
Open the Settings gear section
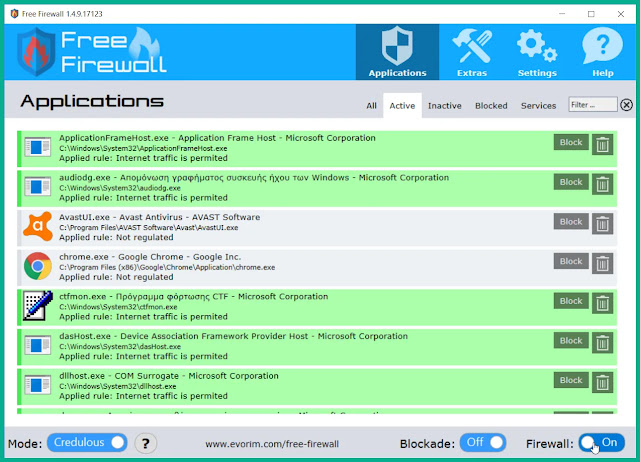pyautogui.click(x=537, y=52)
